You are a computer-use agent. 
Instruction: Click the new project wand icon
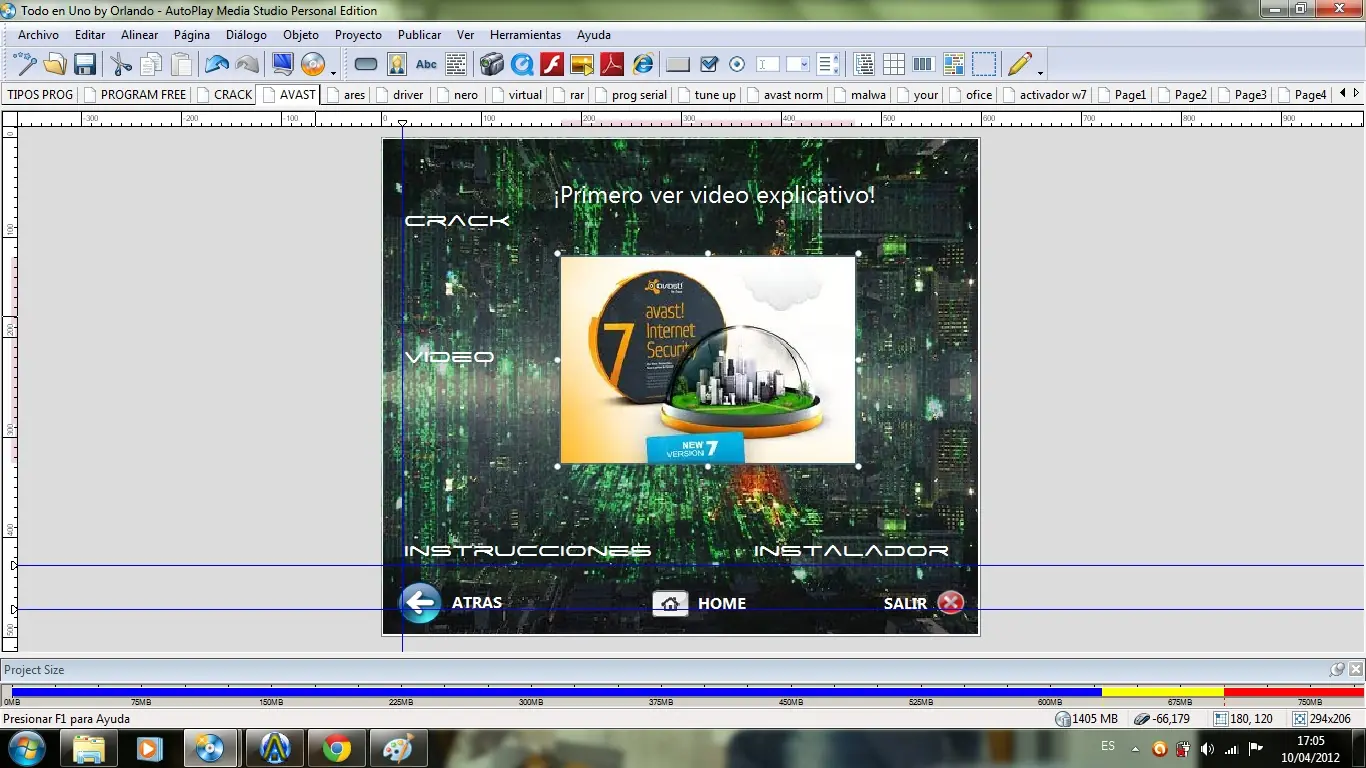point(24,65)
